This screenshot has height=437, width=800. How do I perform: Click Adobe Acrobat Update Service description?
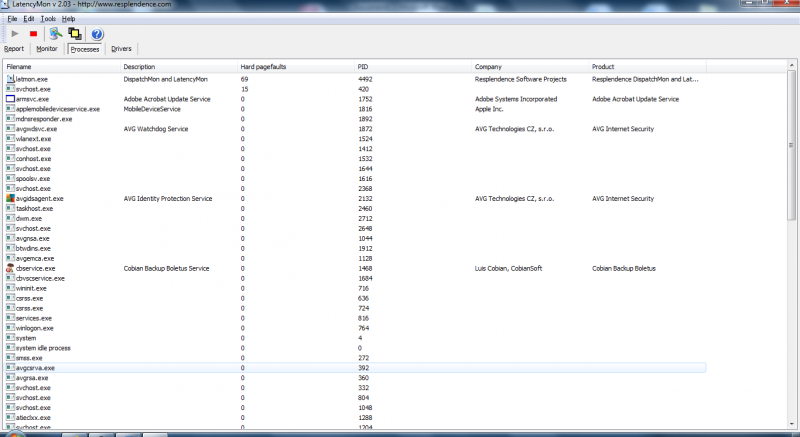(x=167, y=99)
